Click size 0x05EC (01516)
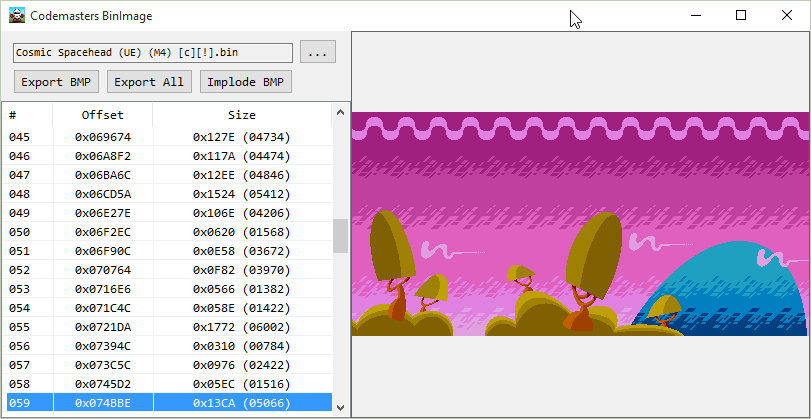811x419 pixels. pos(242,384)
